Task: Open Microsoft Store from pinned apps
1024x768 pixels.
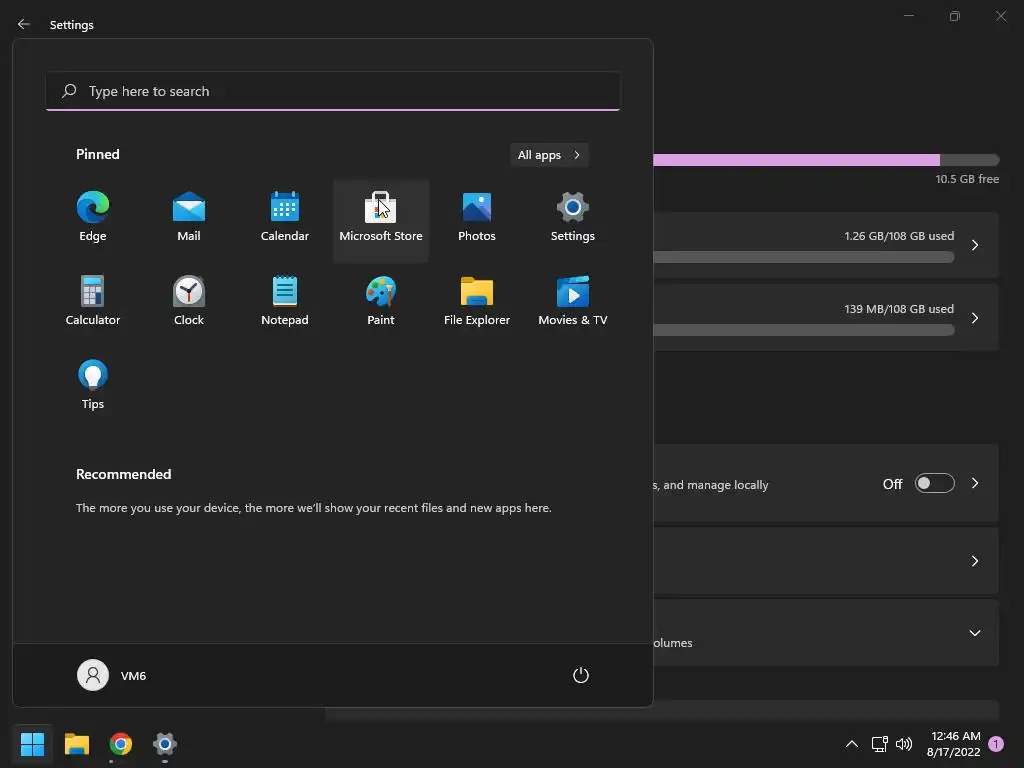Action: click(x=381, y=219)
